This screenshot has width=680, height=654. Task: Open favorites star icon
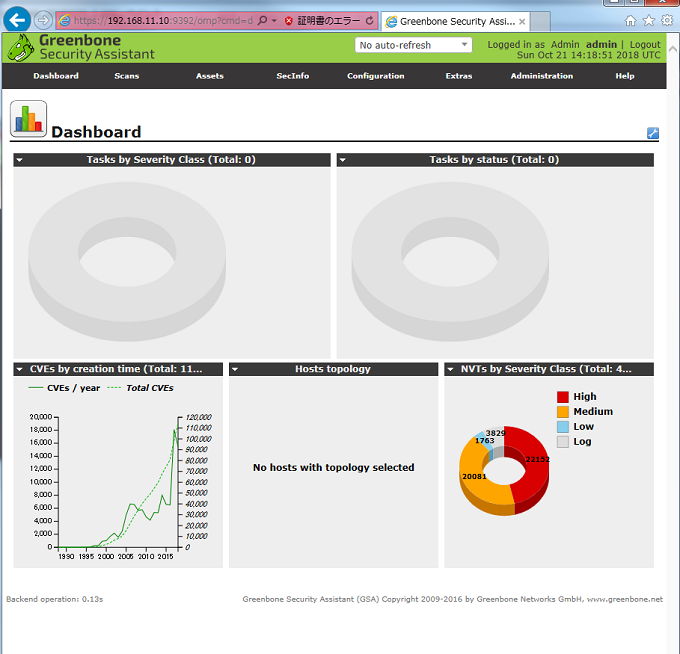point(649,20)
